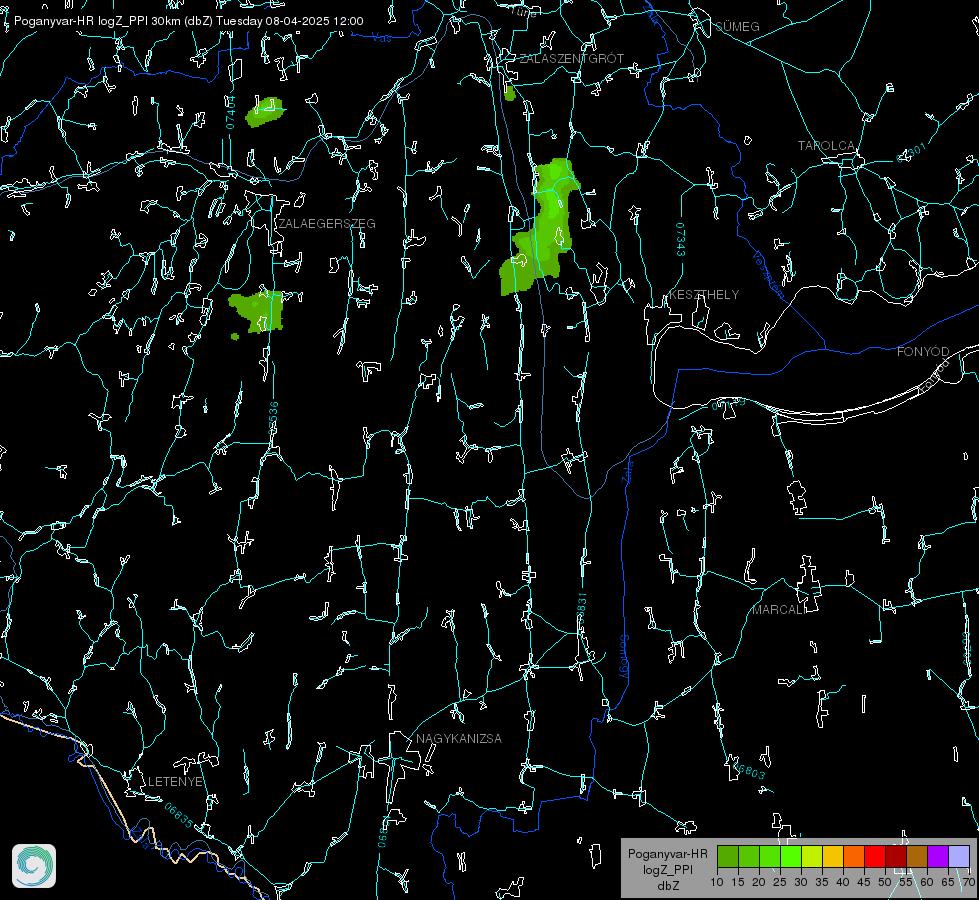The width and height of the screenshot is (979, 900).
Task: Select the 25-30 dBZ bright green swatch
Action: (791, 856)
